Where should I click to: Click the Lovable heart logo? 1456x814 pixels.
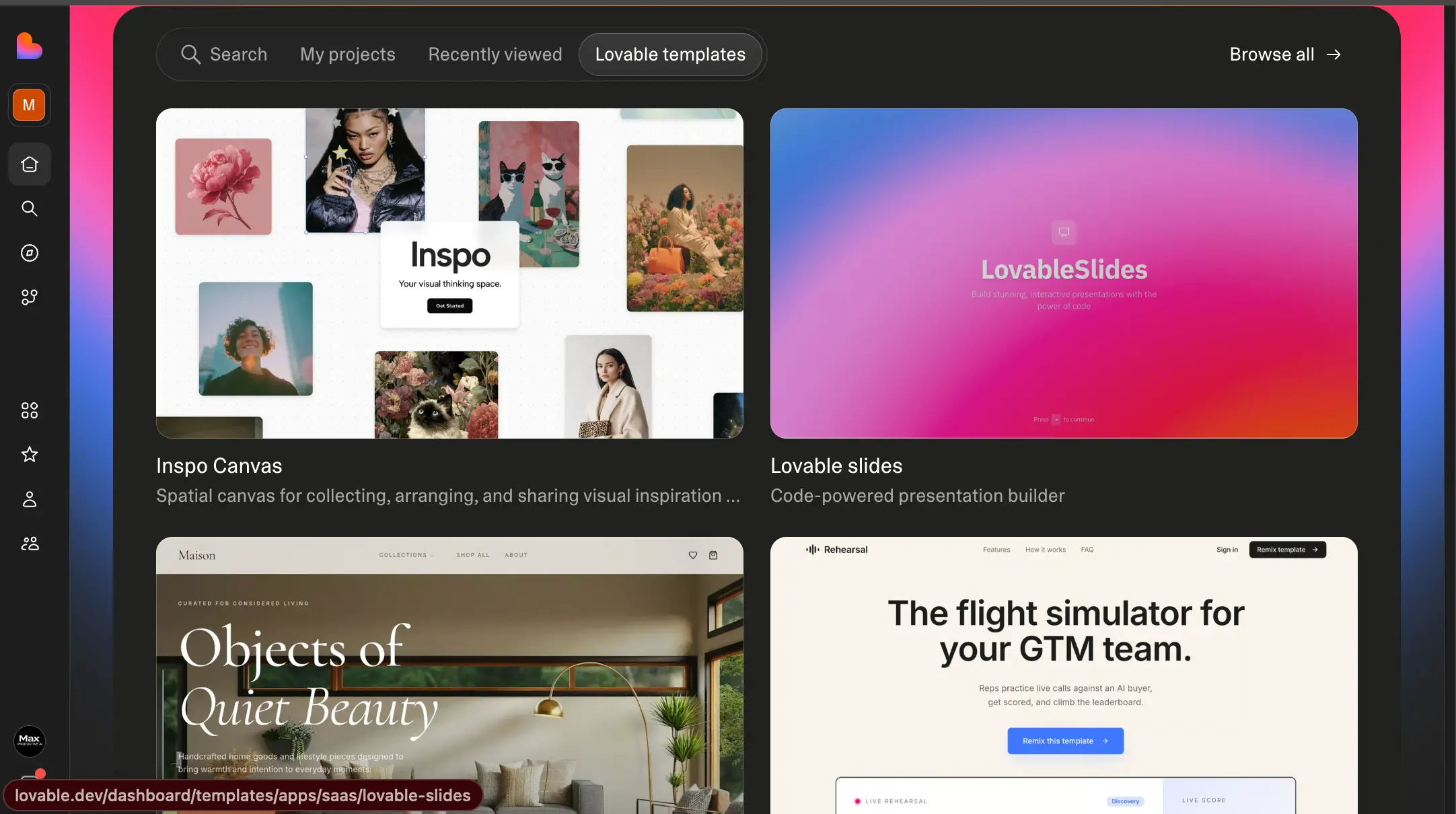(x=30, y=46)
